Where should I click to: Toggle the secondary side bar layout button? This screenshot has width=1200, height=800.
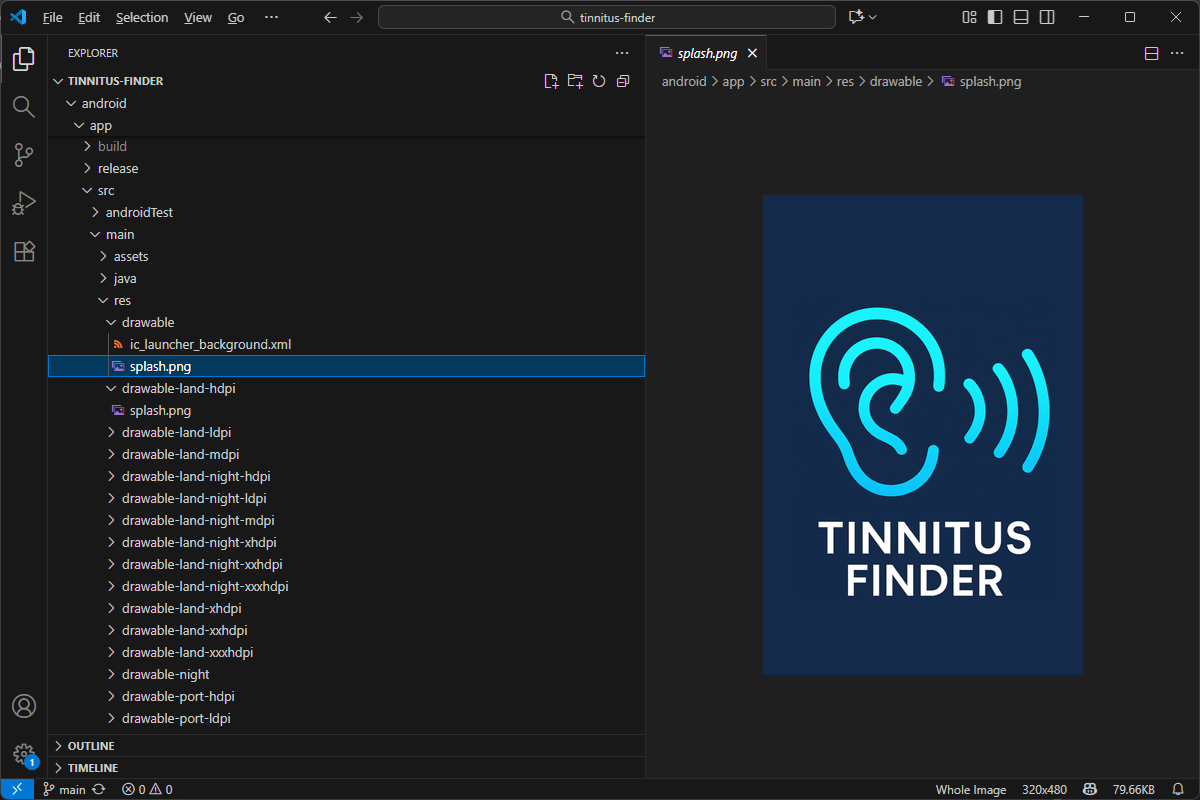tap(1047, 17)
